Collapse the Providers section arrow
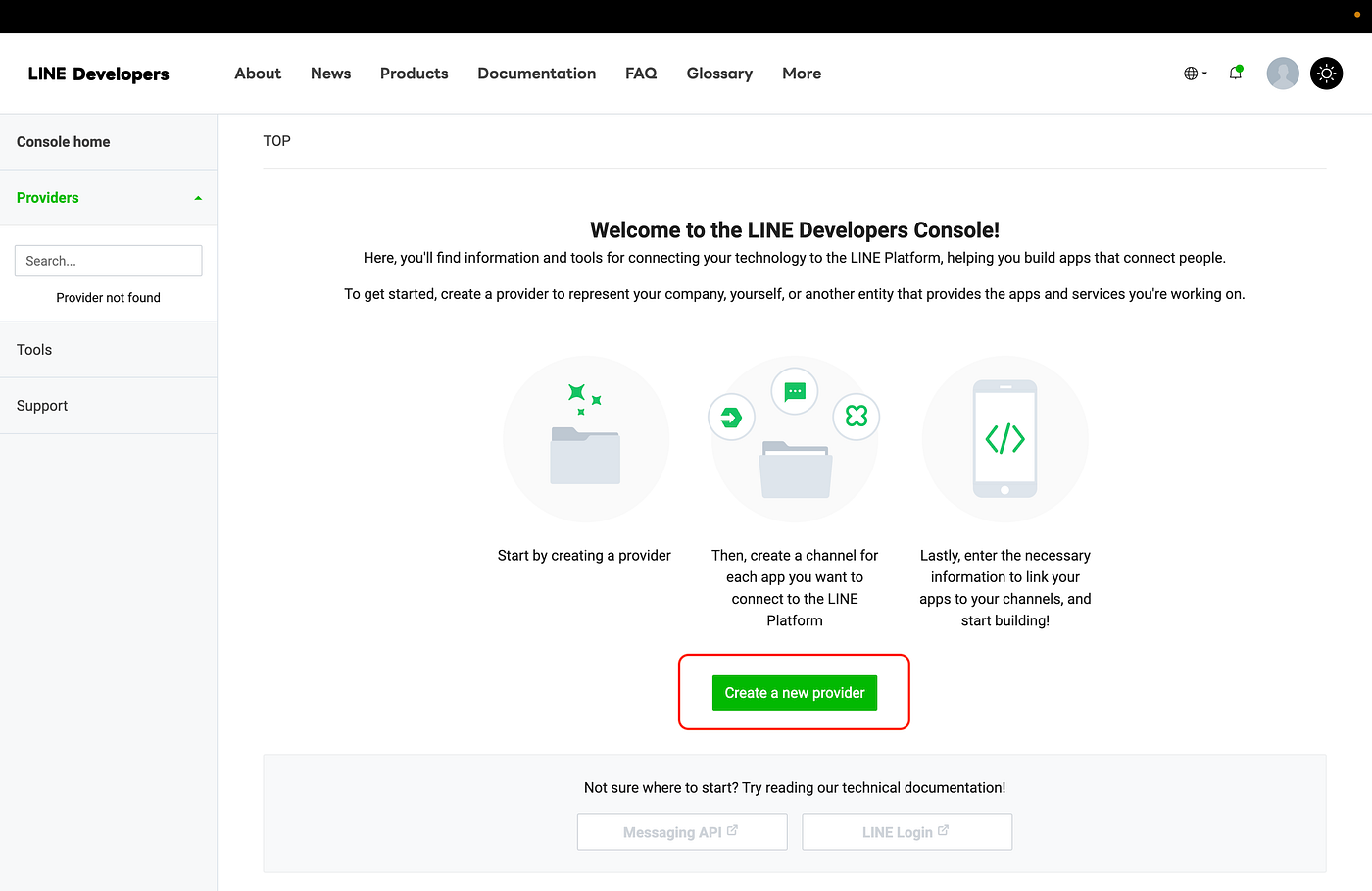The height and width of the screenshot is (891, 1372). [x=198, y=198]
